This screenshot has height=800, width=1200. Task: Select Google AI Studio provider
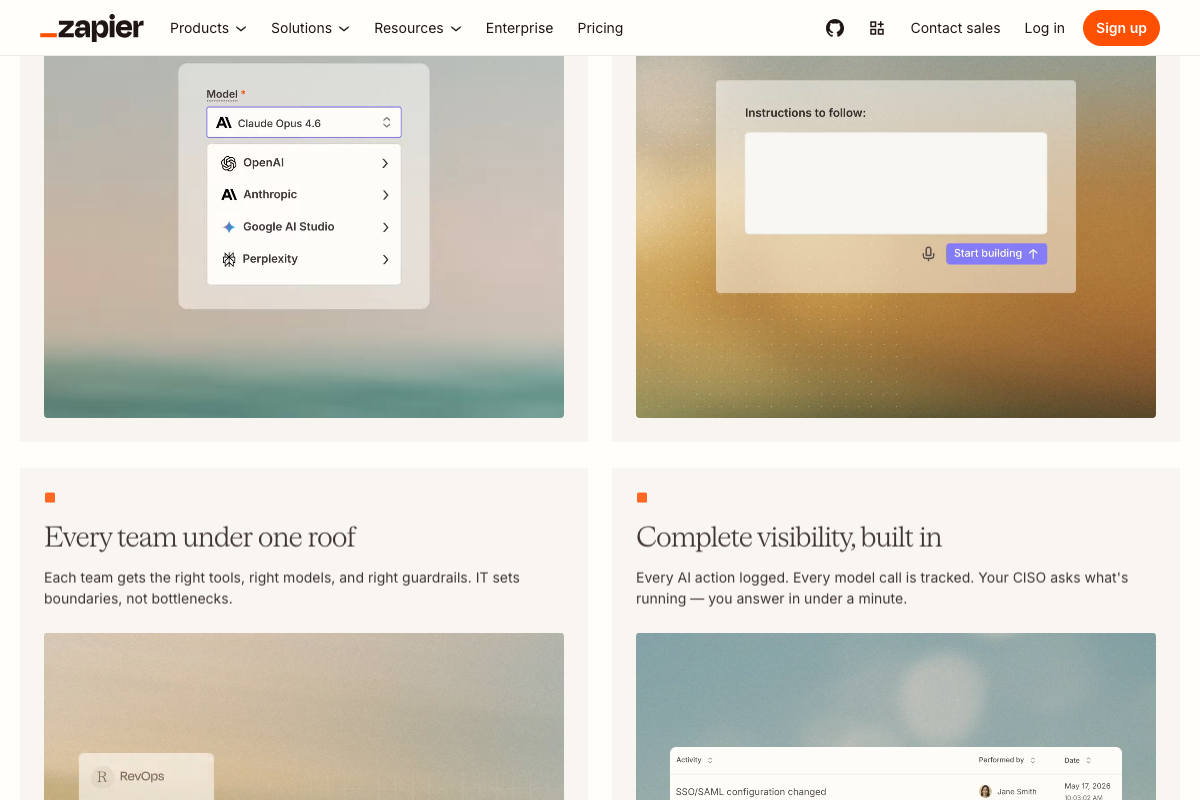(304, 227)
